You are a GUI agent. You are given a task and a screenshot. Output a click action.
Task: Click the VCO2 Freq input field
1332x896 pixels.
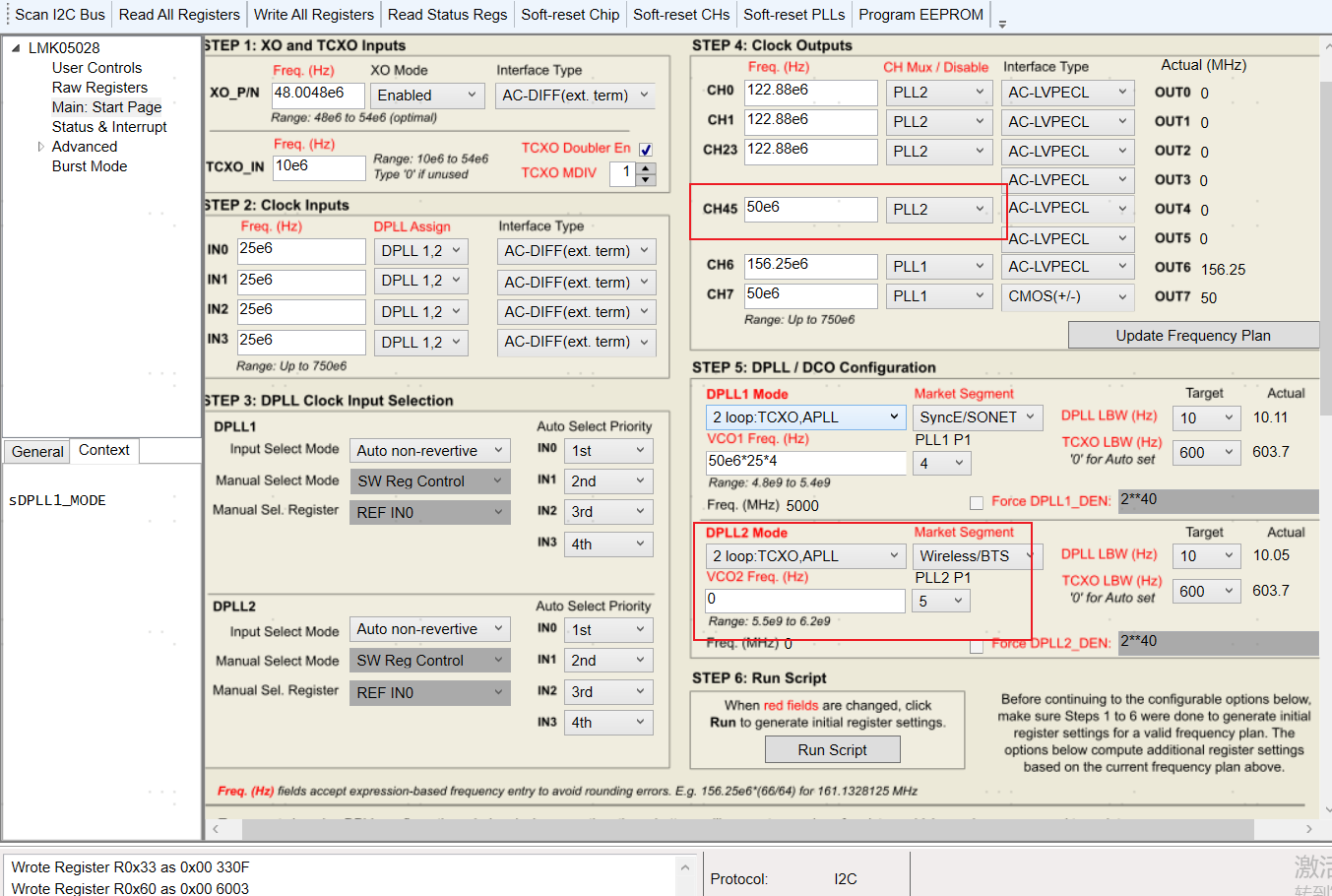coord(805,601)
